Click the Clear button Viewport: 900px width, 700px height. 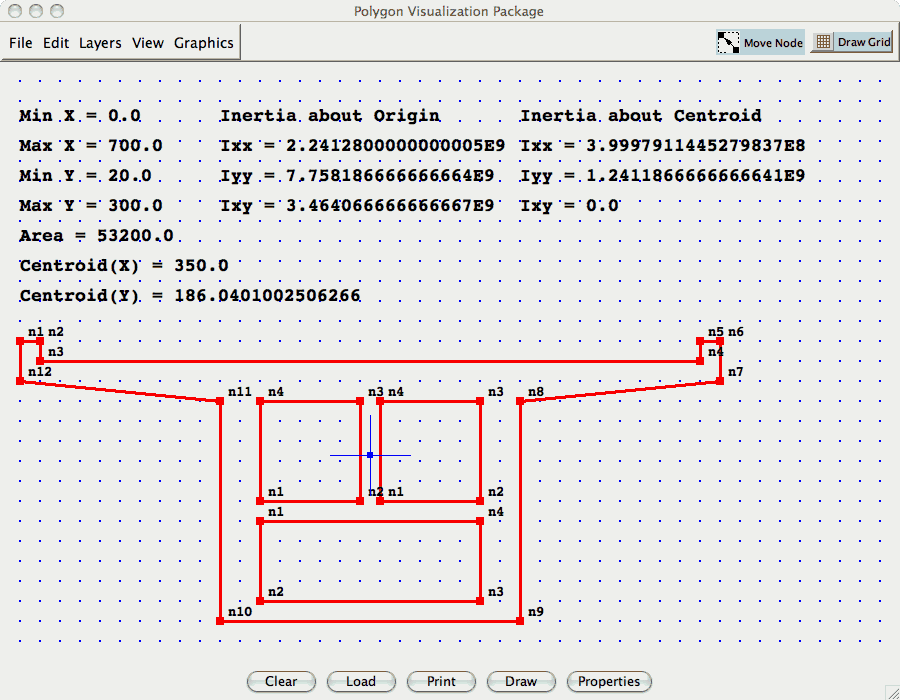[x=281, y=682]
